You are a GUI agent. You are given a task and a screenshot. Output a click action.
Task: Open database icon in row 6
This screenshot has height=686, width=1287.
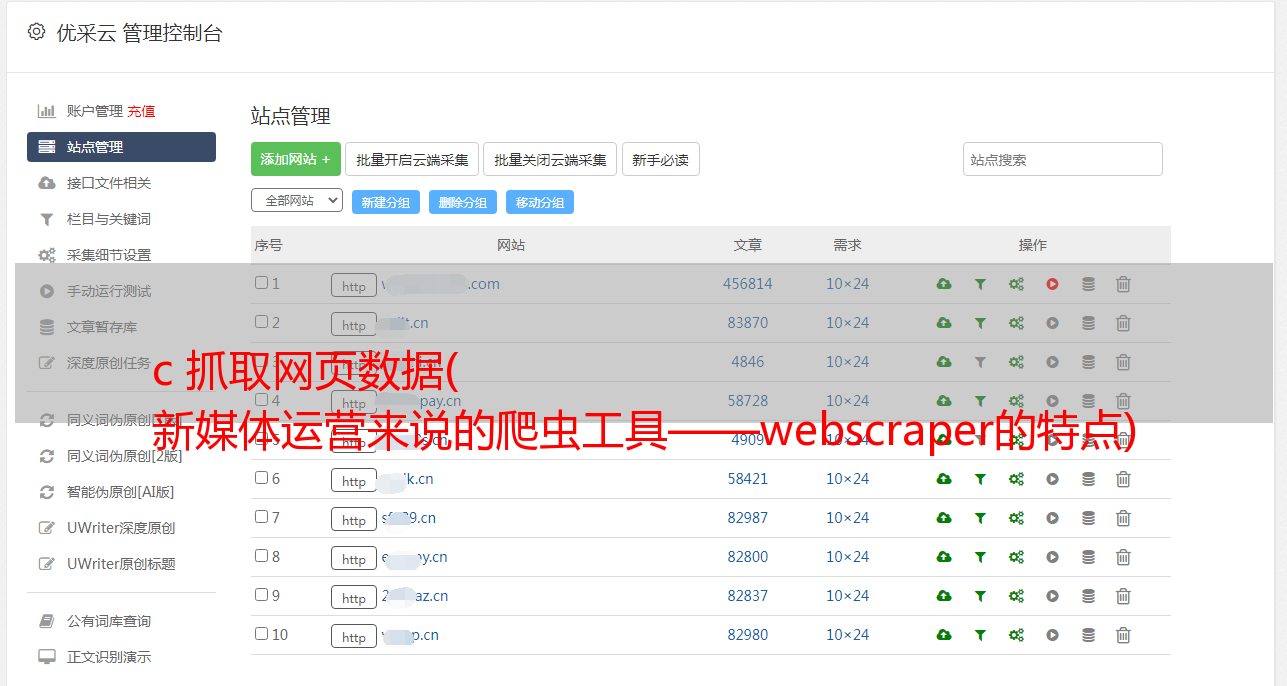(1088, 479)
